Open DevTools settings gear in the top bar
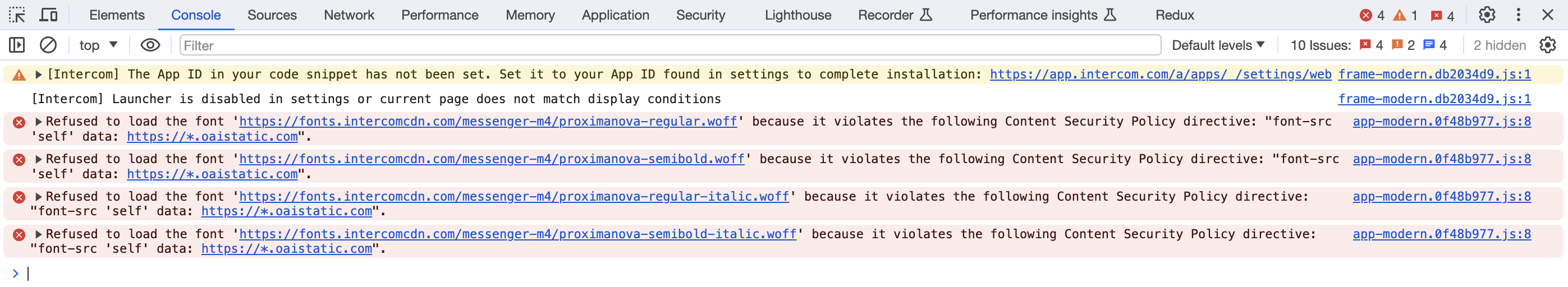 (x=1487, y=15)
